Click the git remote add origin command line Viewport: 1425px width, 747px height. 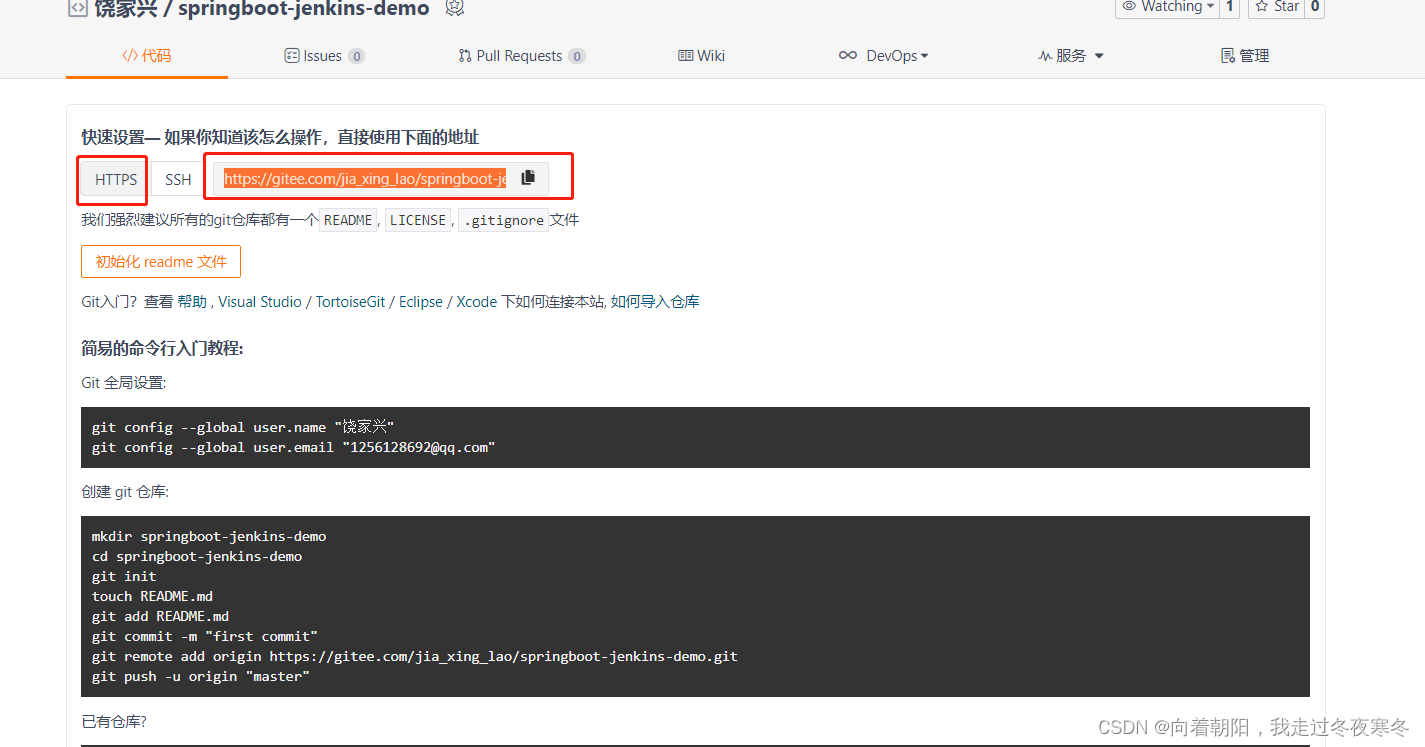click(x=415, y=656)
